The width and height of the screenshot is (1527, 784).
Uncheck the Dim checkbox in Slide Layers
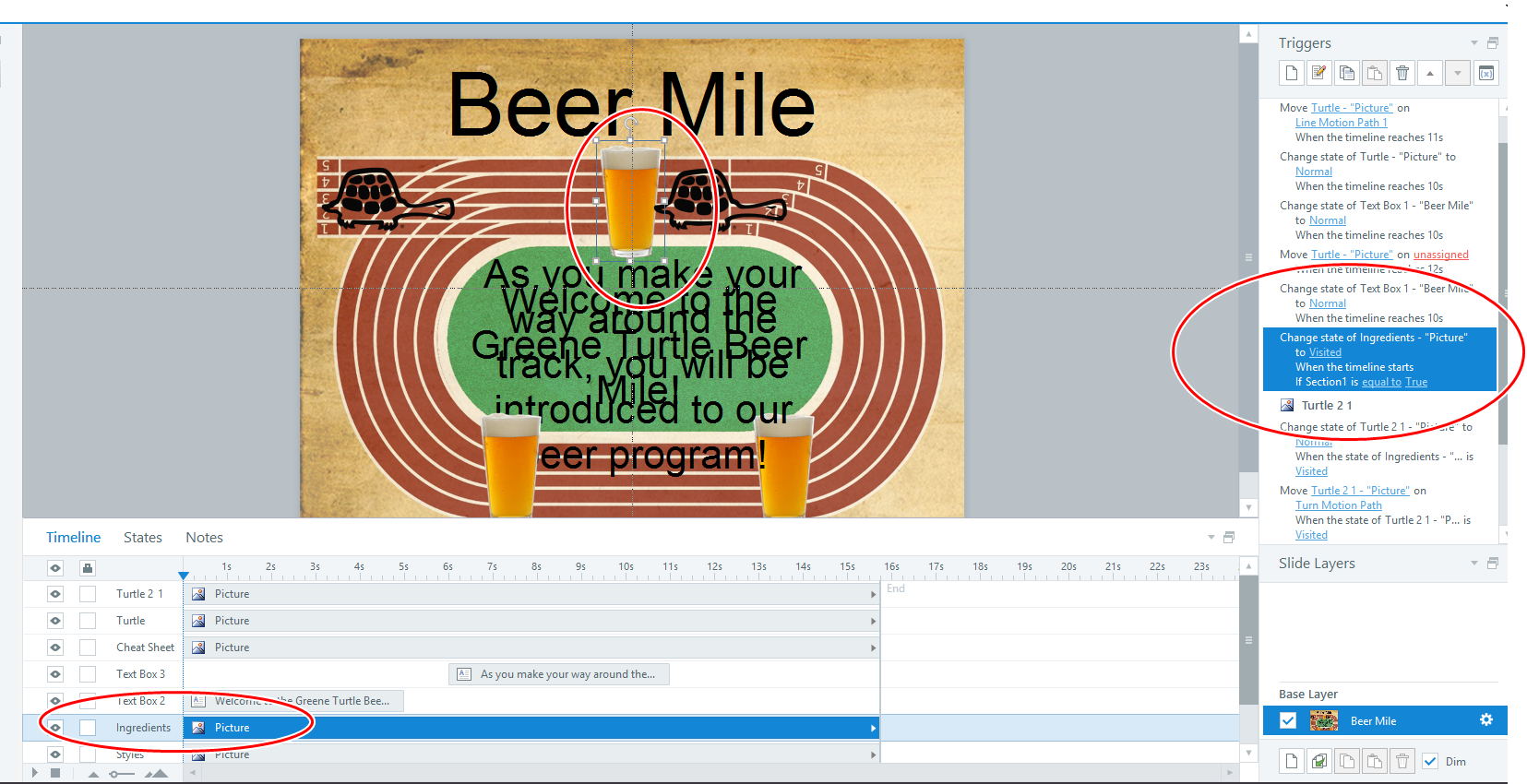pyautogui.click(x=1430, y=761)
